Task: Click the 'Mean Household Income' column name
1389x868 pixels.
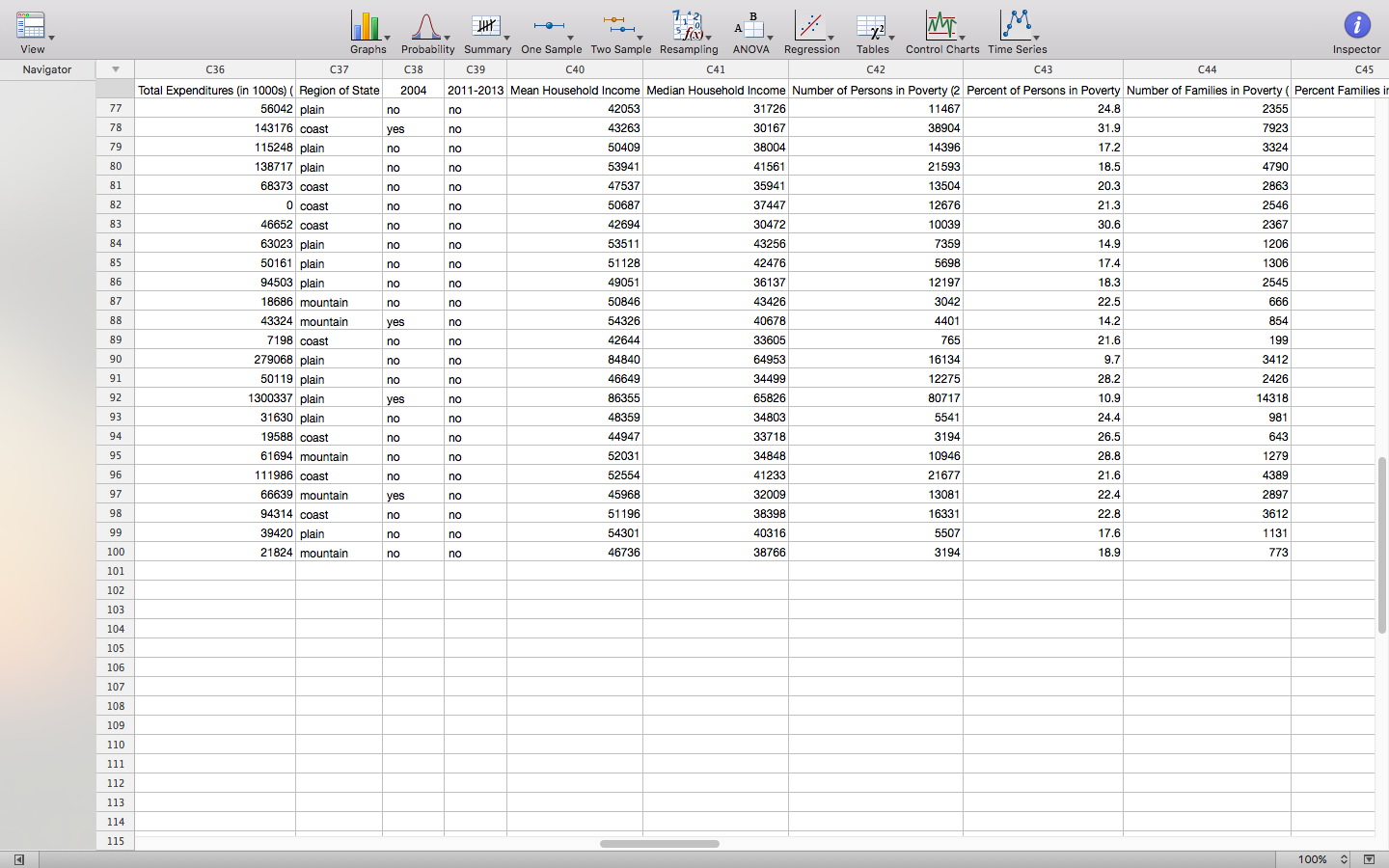Action: pyautogui.click(x=575, y=91)
